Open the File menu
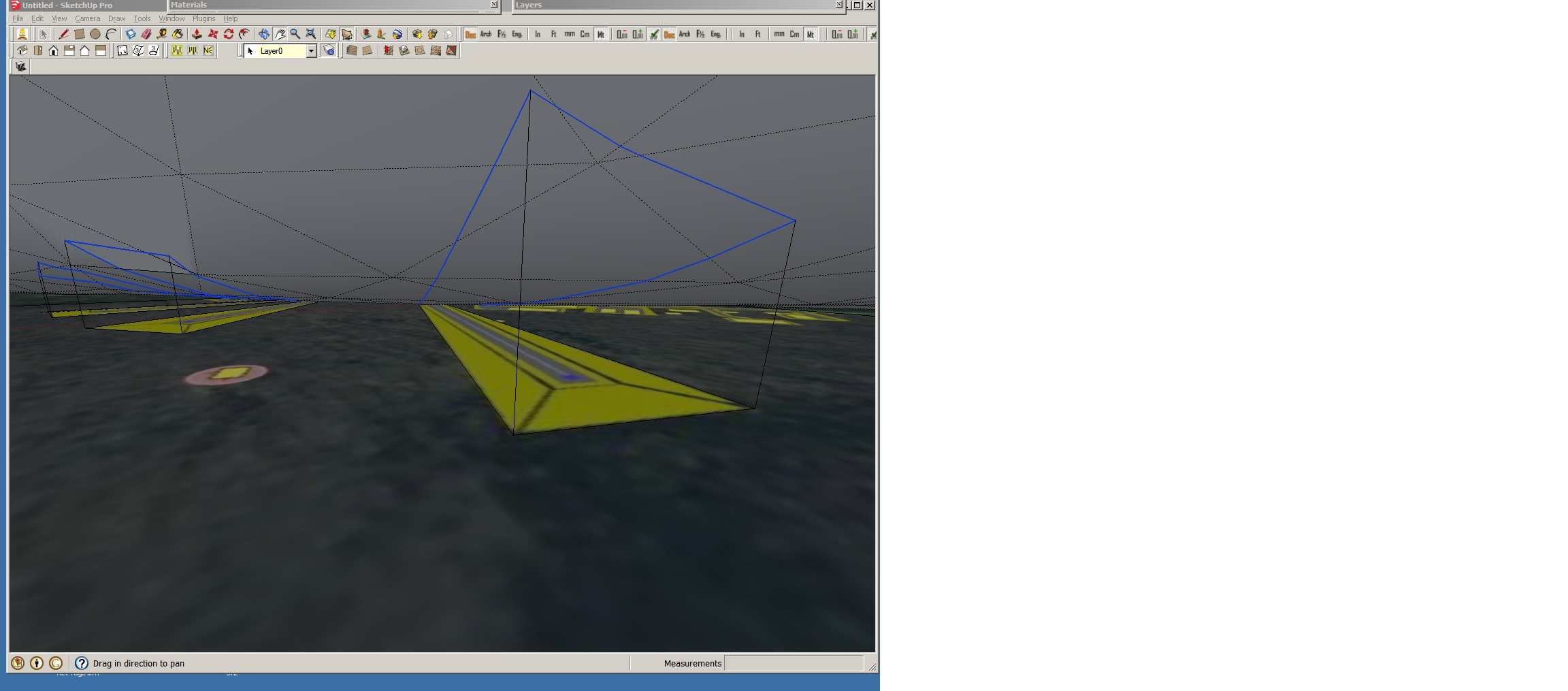This screenshot has height=691, width=1568. (18, 18)
